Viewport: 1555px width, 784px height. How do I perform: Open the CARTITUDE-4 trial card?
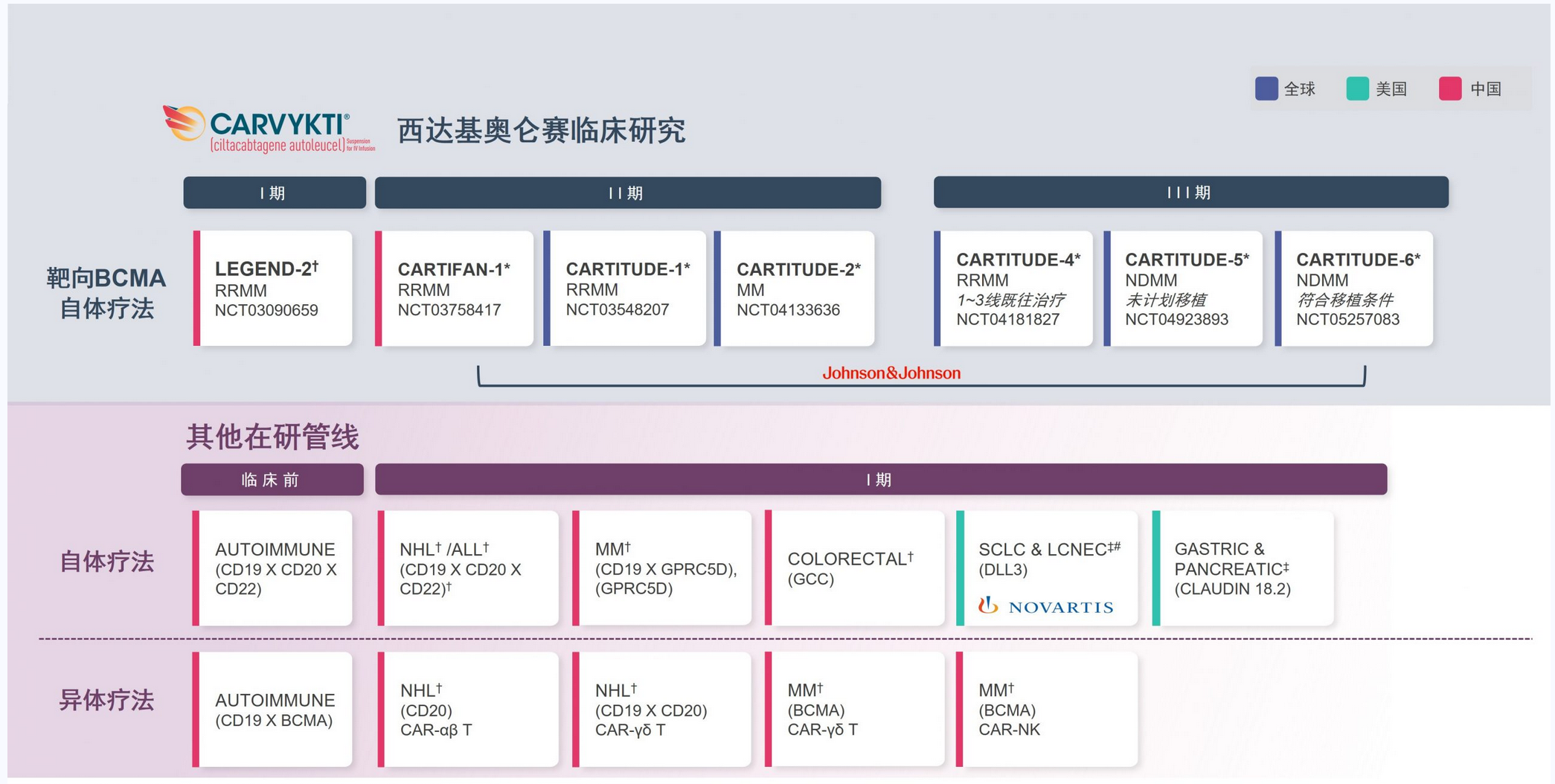(1013, 289)
